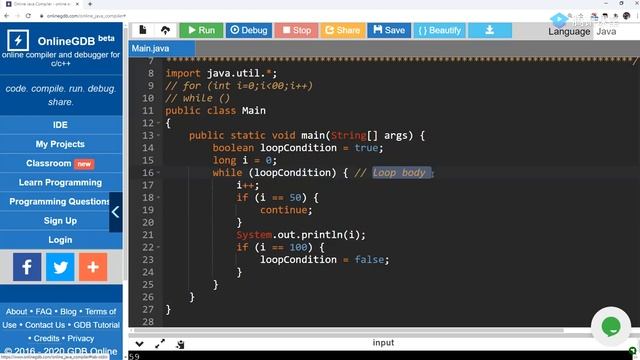The width and height of the screenshot is (640, 360).
Task: Reload the page with the browser refresh icon
Action: click(x=28, y=16)
